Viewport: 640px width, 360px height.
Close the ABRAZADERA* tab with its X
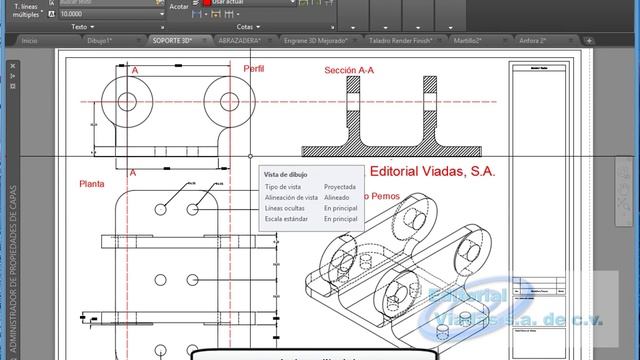(270, 41)
